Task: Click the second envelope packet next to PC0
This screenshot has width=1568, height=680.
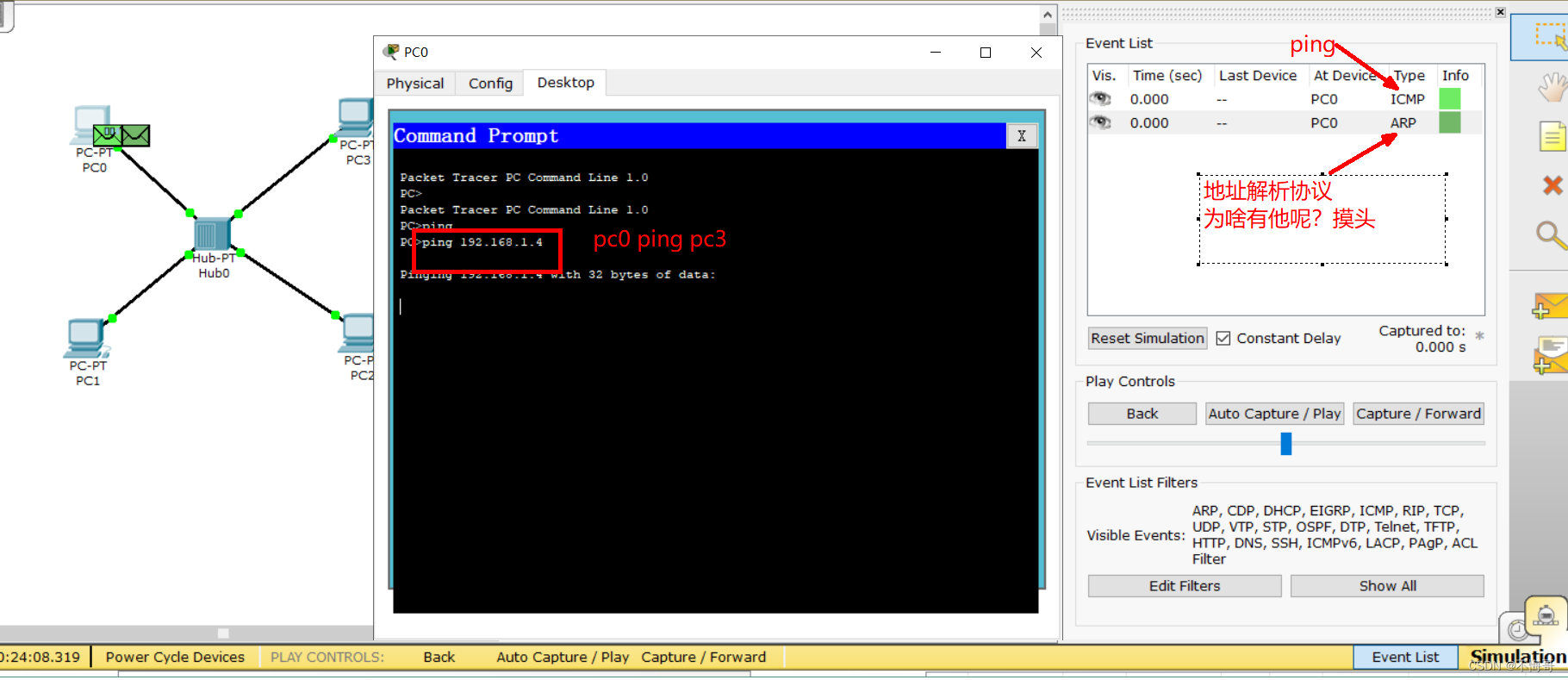Action: (x=135, y=135)
